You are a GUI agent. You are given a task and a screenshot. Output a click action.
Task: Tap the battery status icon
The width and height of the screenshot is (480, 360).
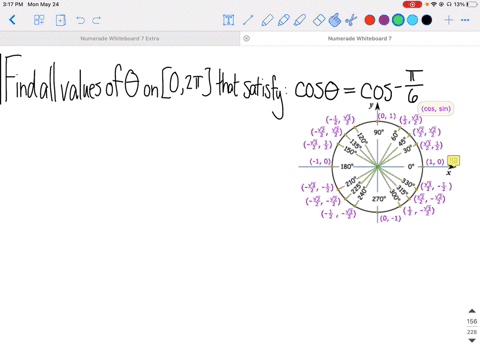(x=472, y=4)
